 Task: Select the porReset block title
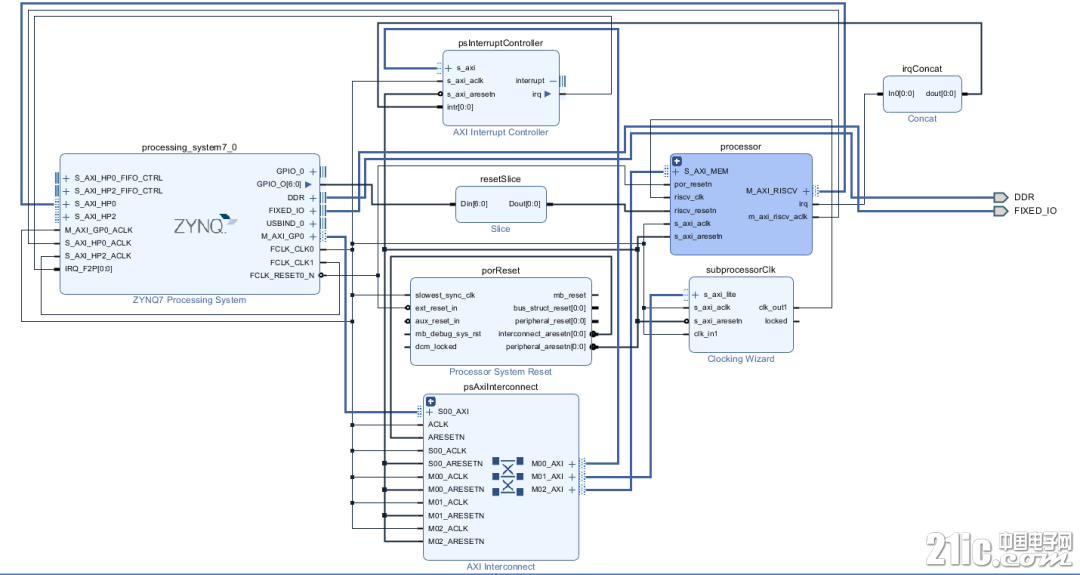point(501,271)
